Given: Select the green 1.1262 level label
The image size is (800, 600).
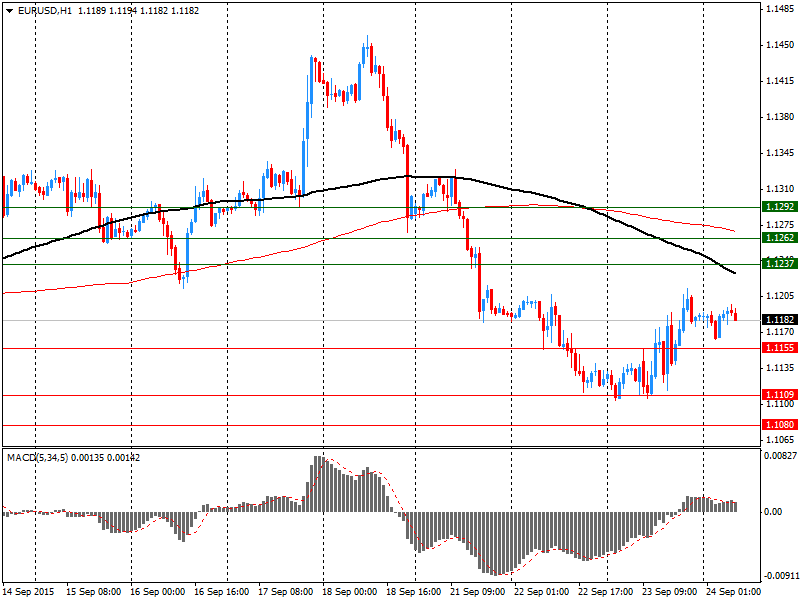Looking at the screenshot, I should [780, 238].
